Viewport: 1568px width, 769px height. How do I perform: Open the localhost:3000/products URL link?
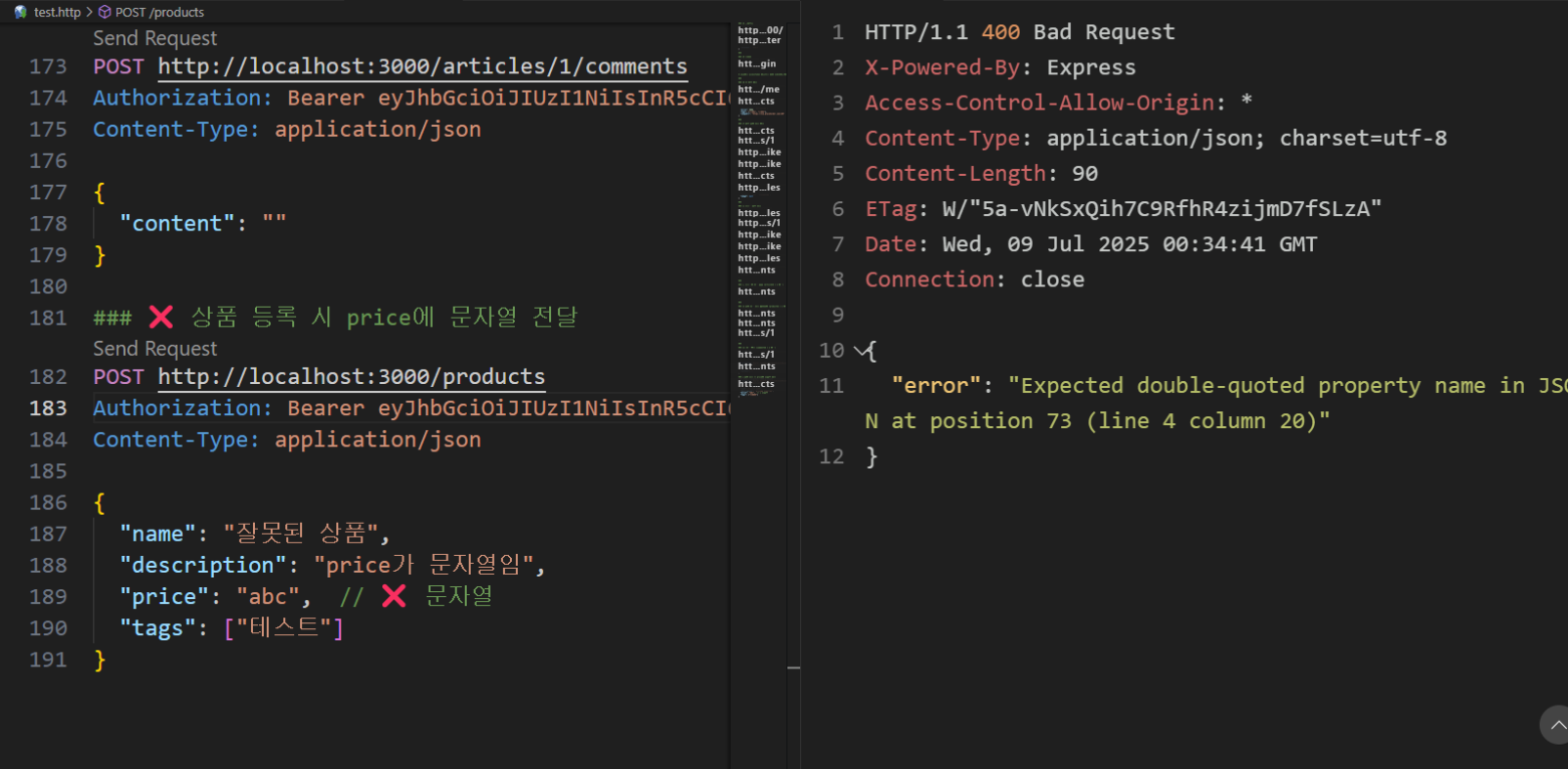[352, 377]
